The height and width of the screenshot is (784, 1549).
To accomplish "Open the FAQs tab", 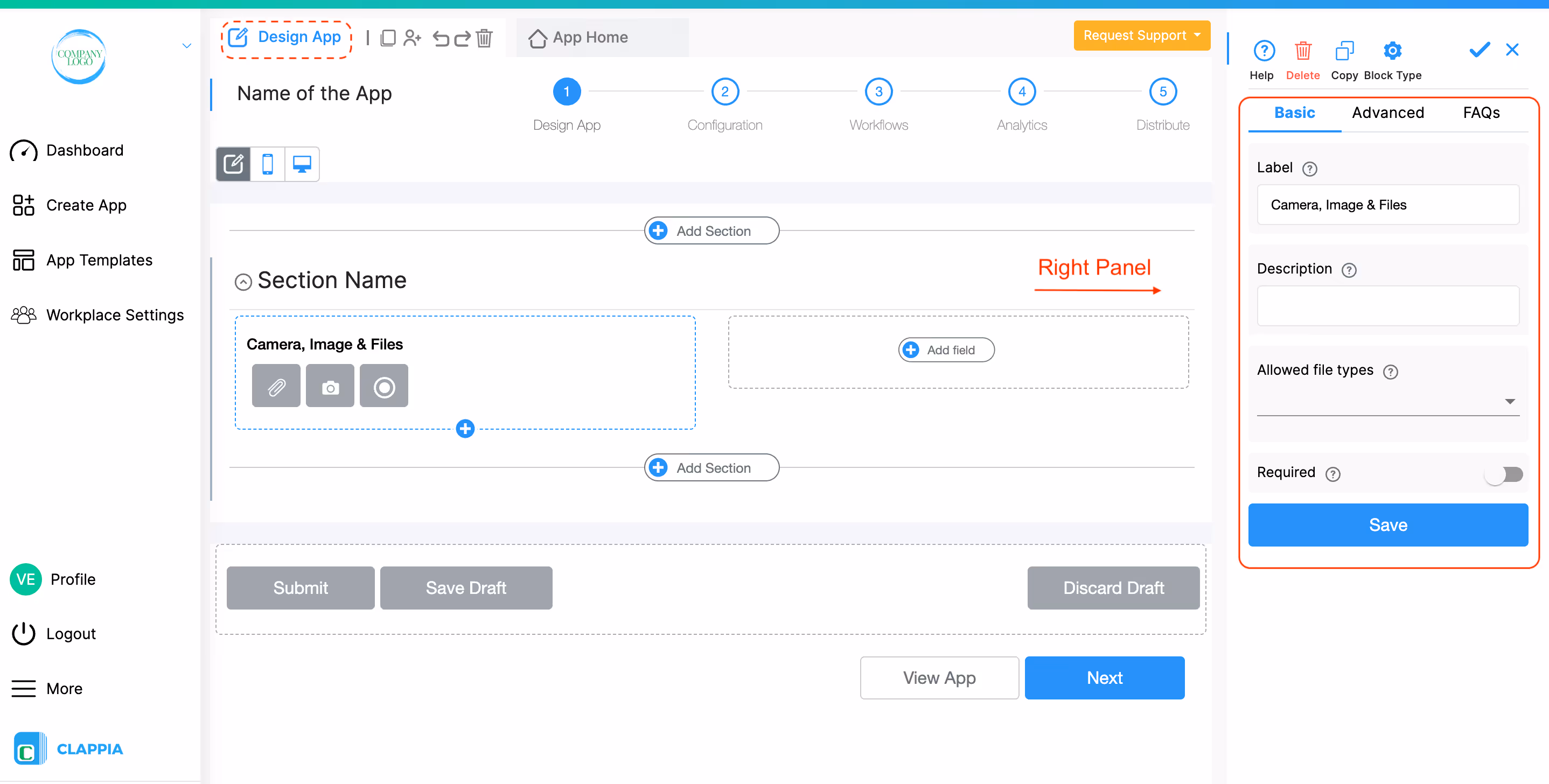I will (x=1481, y=113).
